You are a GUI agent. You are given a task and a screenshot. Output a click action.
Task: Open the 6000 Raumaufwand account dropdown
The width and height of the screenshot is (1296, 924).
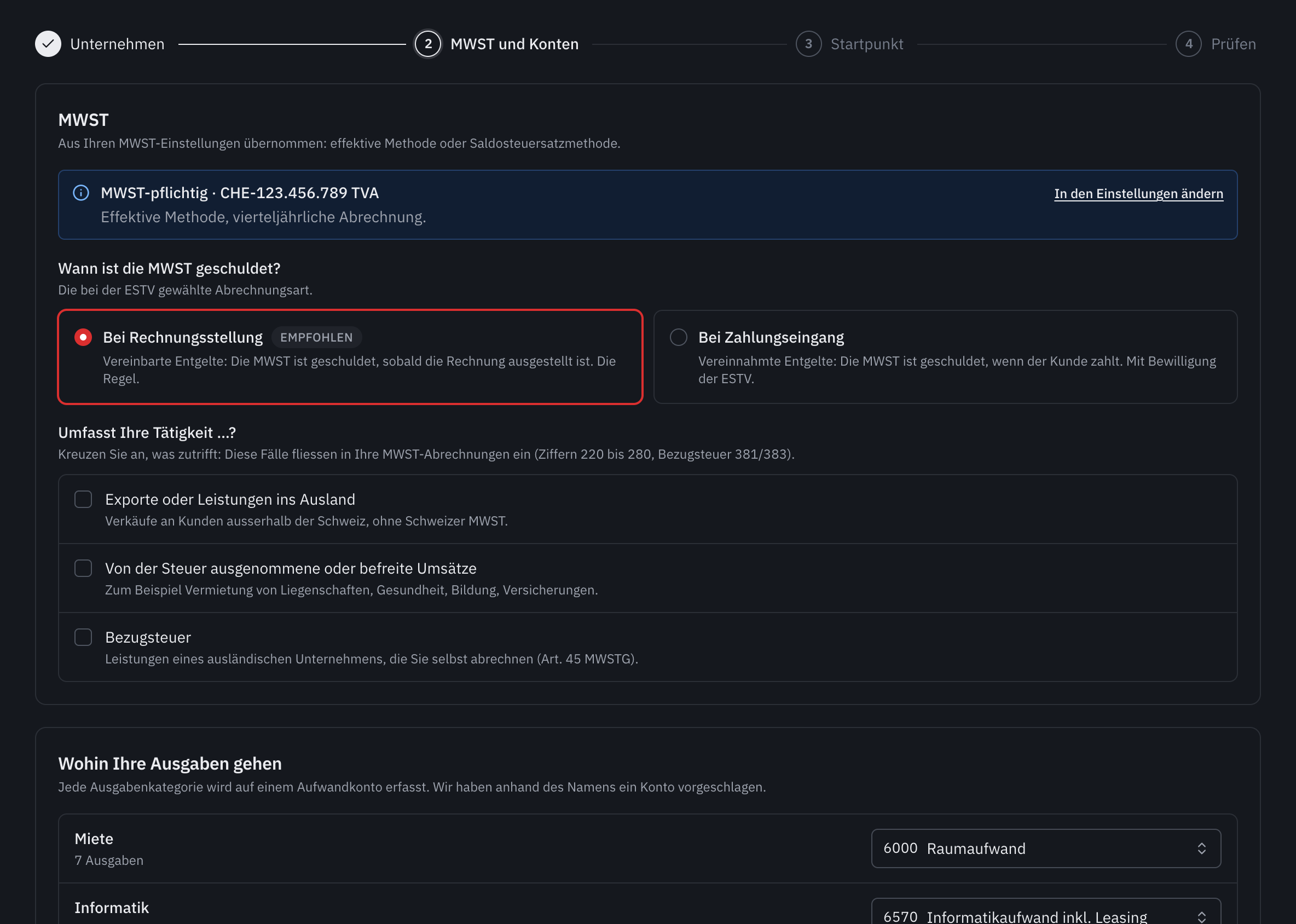[1046, 848]
